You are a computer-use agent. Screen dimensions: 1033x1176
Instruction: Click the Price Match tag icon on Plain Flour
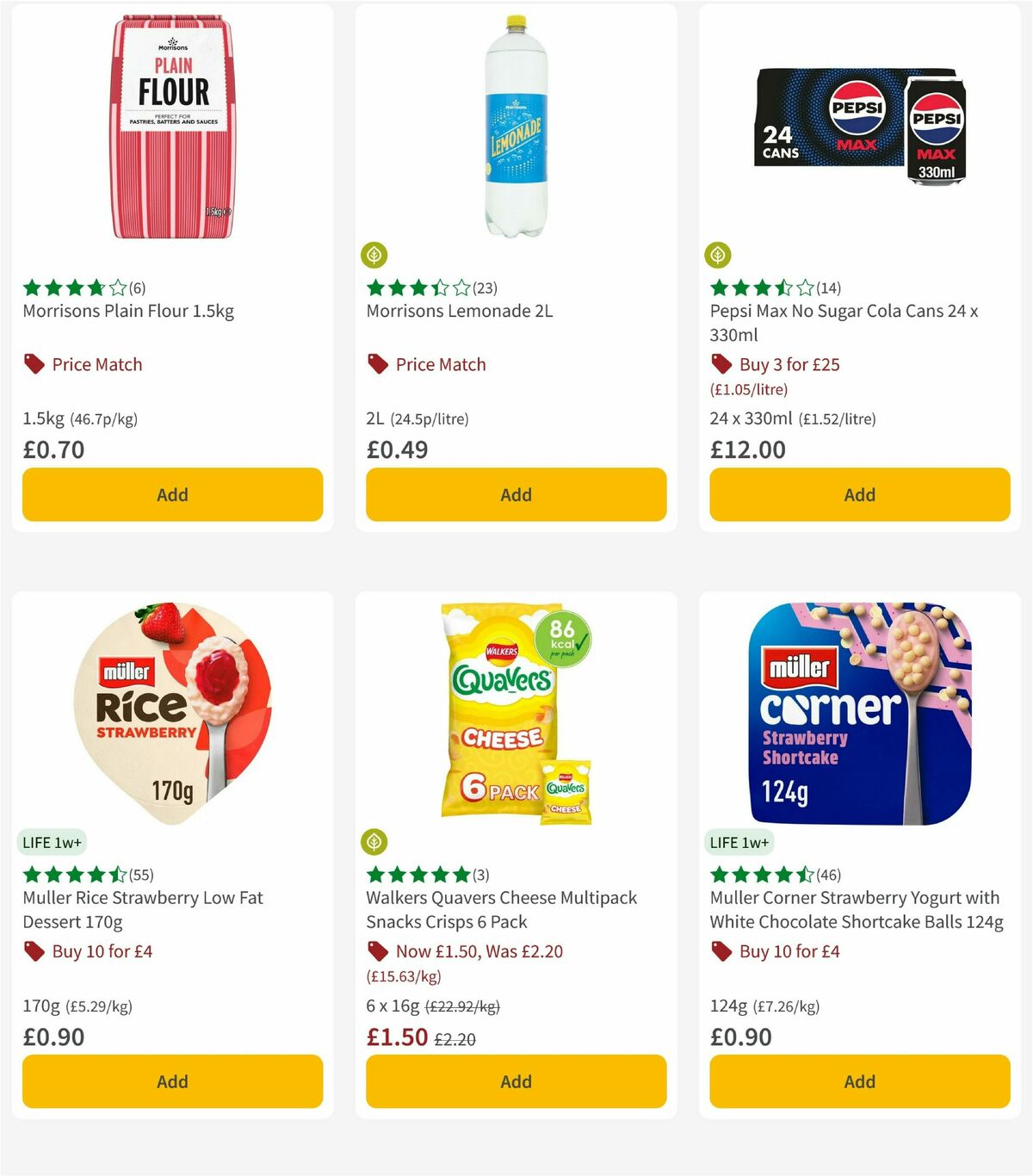coord(34,363)
